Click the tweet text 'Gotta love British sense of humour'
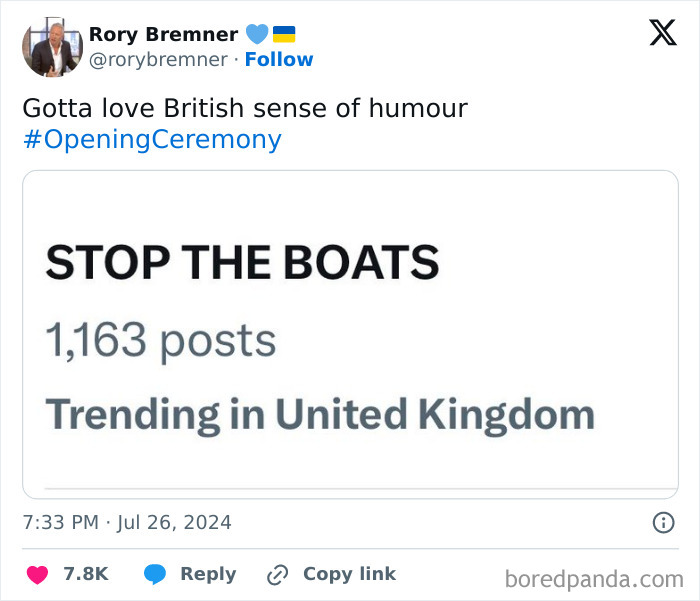The image size is (700, 601). 245,107
